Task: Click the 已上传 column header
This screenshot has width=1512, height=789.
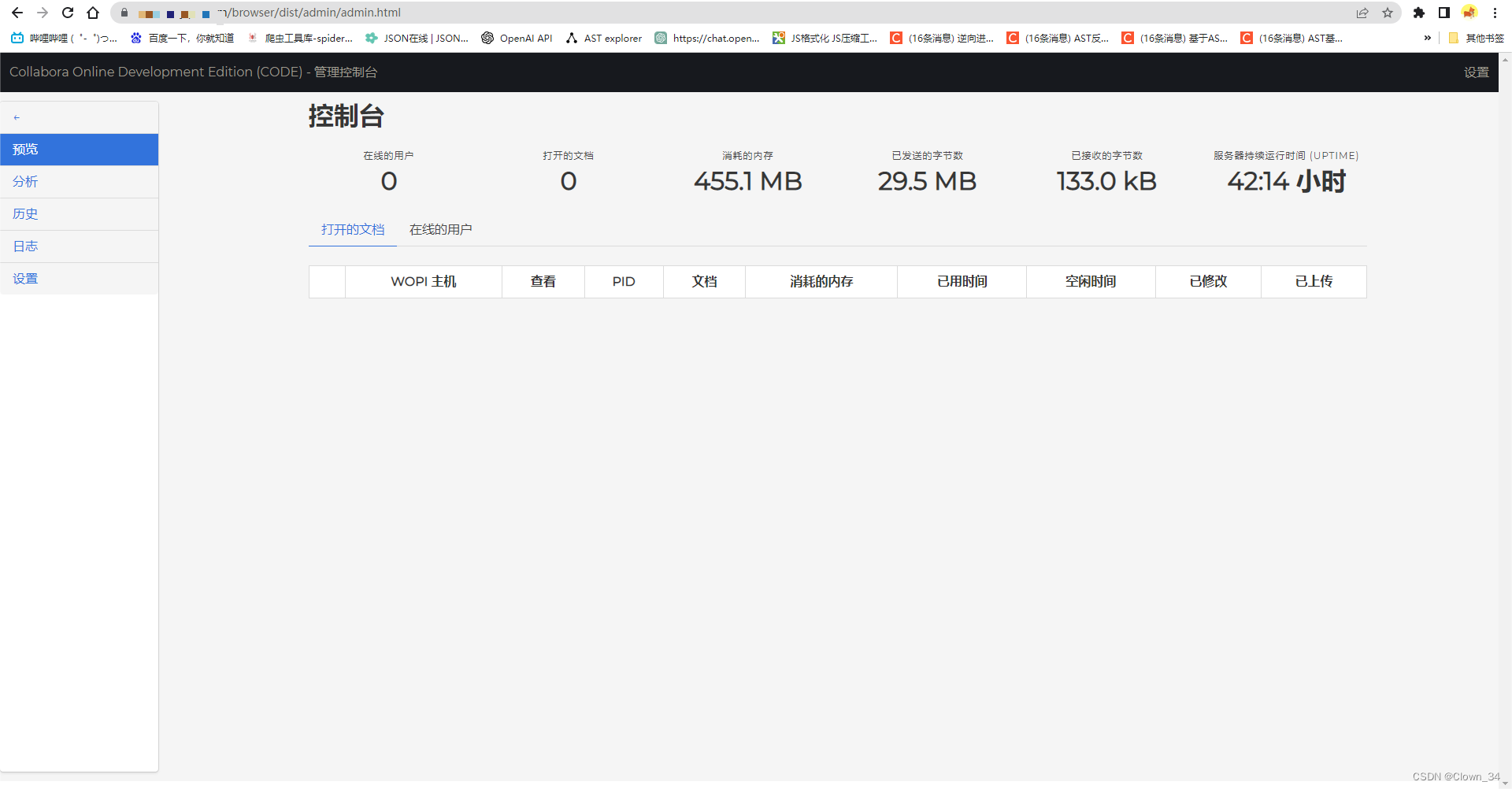Action: tap(1314, 282)
